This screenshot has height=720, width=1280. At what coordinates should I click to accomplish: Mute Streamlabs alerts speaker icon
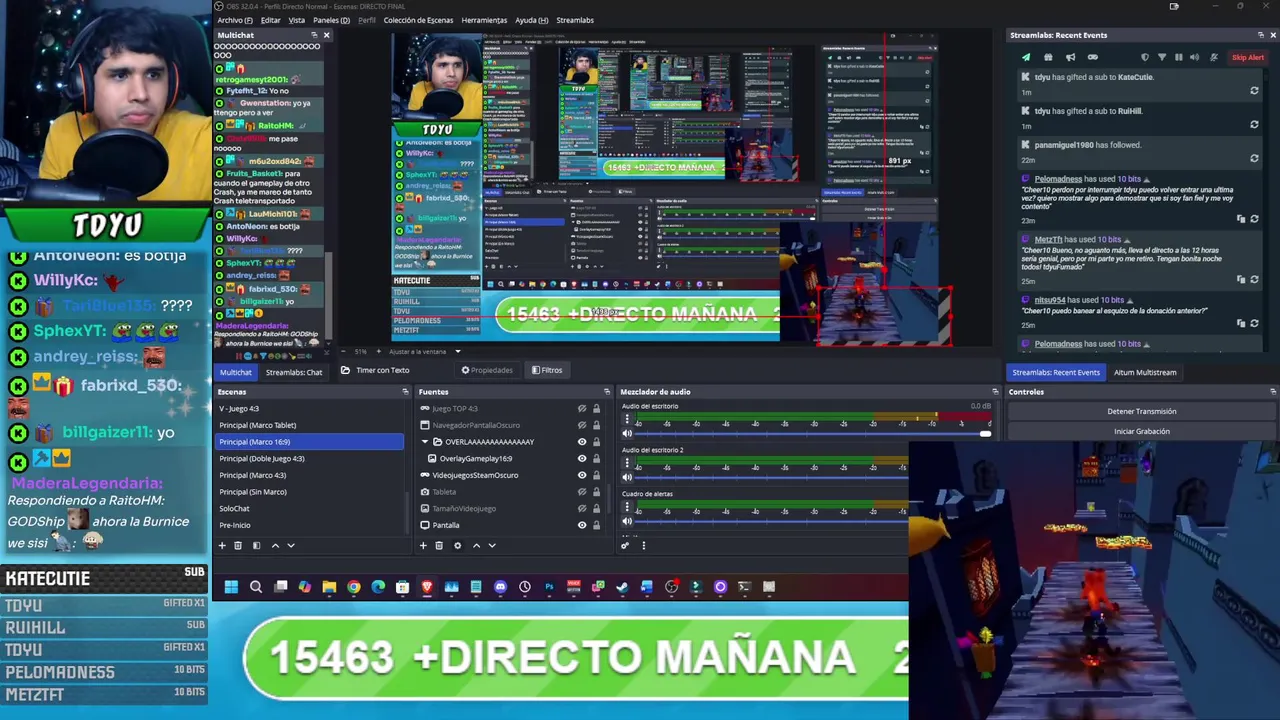(1195, 57)
